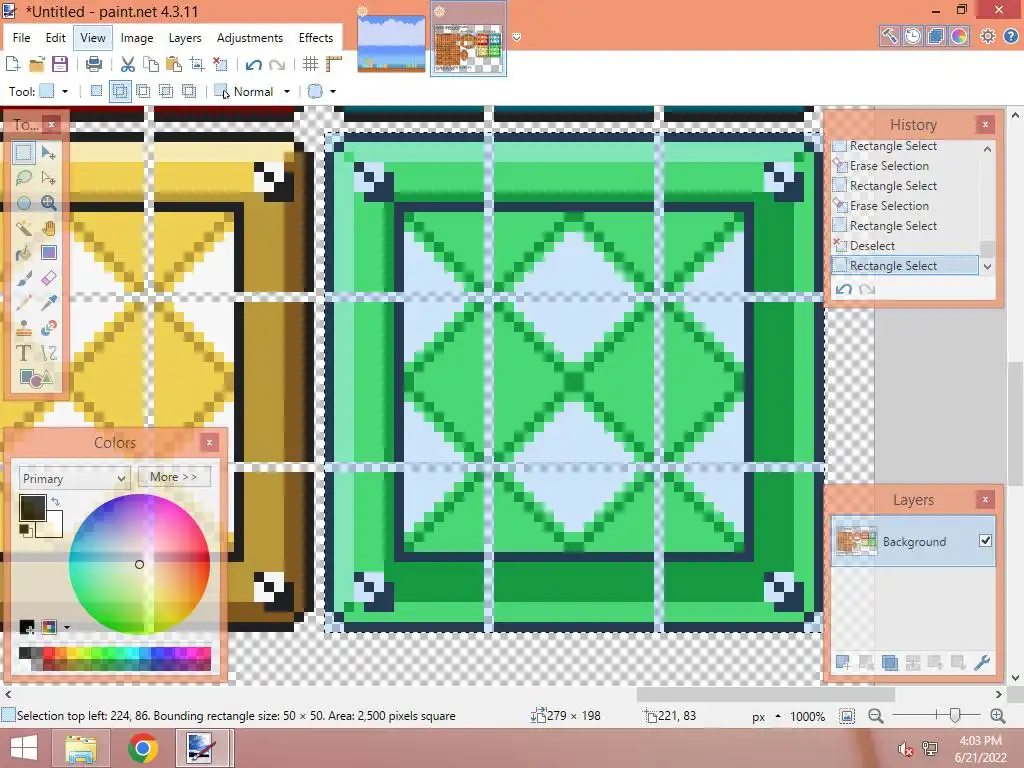The width and height of the screenshot is (1024, 768).
Task: Select the Zoom magnifier tool
Action: (x=48, y=203)
